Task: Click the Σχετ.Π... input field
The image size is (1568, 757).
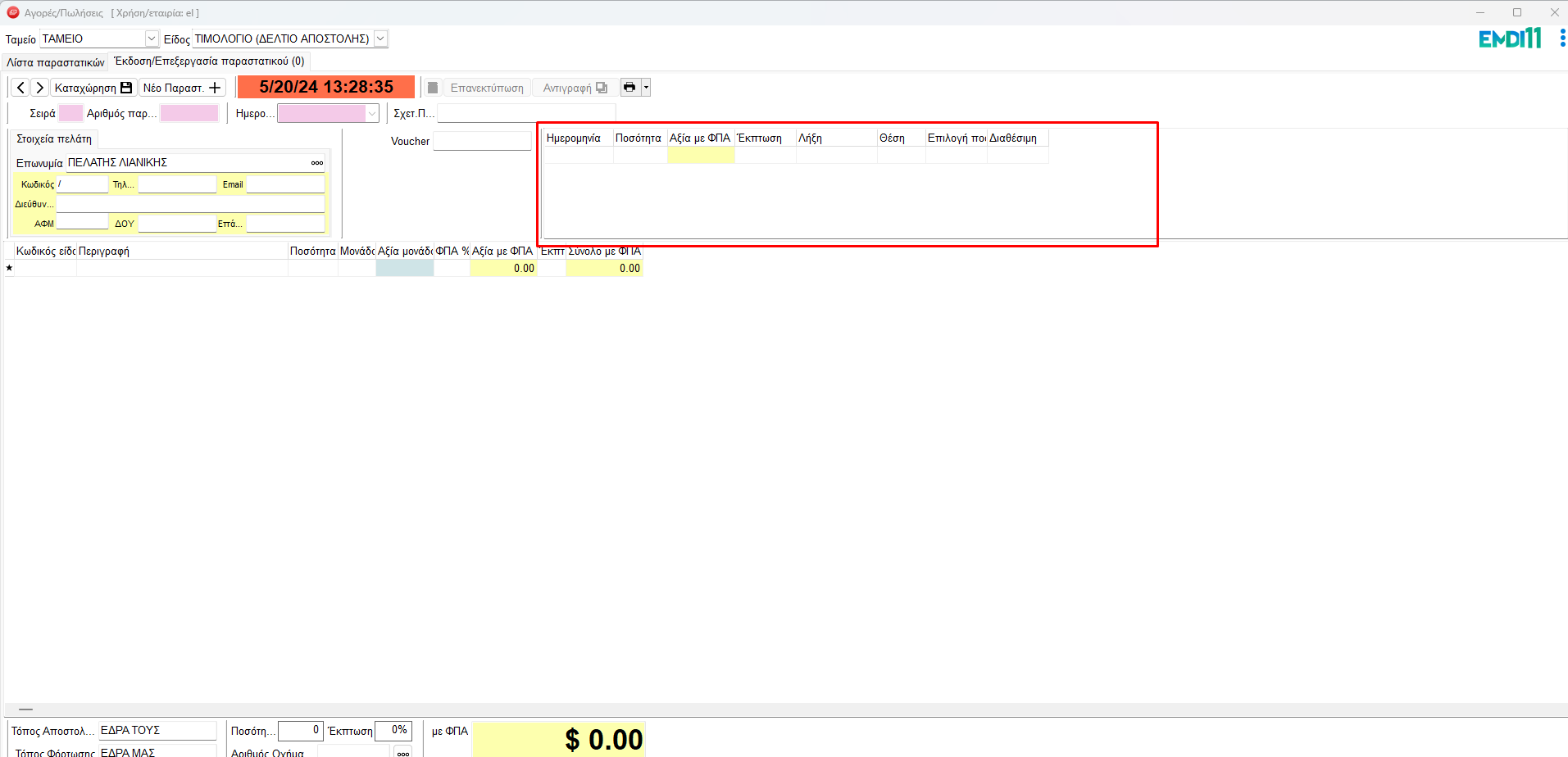Action: [x=526, y=113]
